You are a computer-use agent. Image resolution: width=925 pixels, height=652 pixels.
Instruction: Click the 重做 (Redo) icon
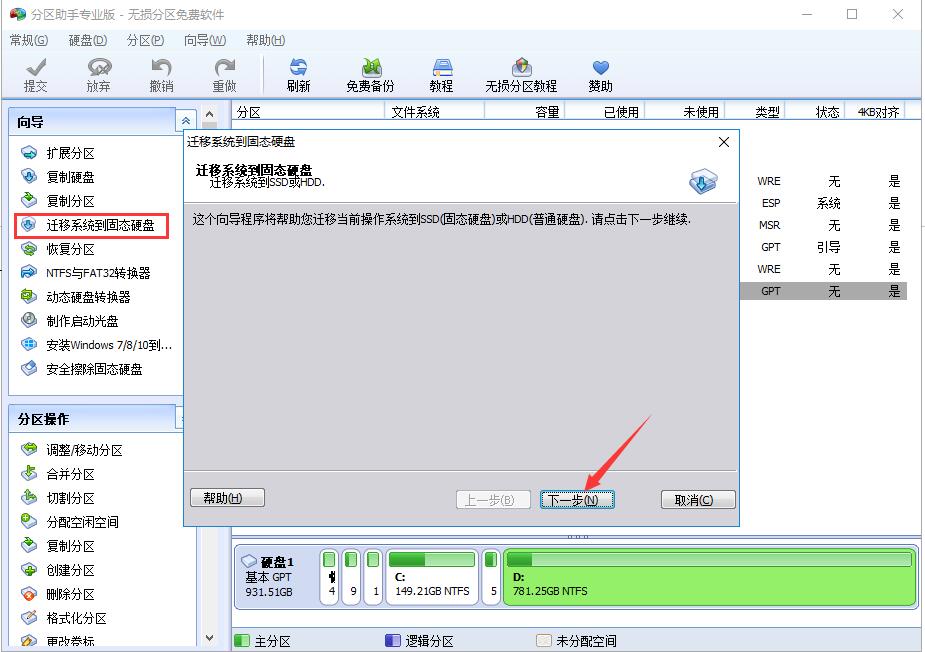coord(224,73)
